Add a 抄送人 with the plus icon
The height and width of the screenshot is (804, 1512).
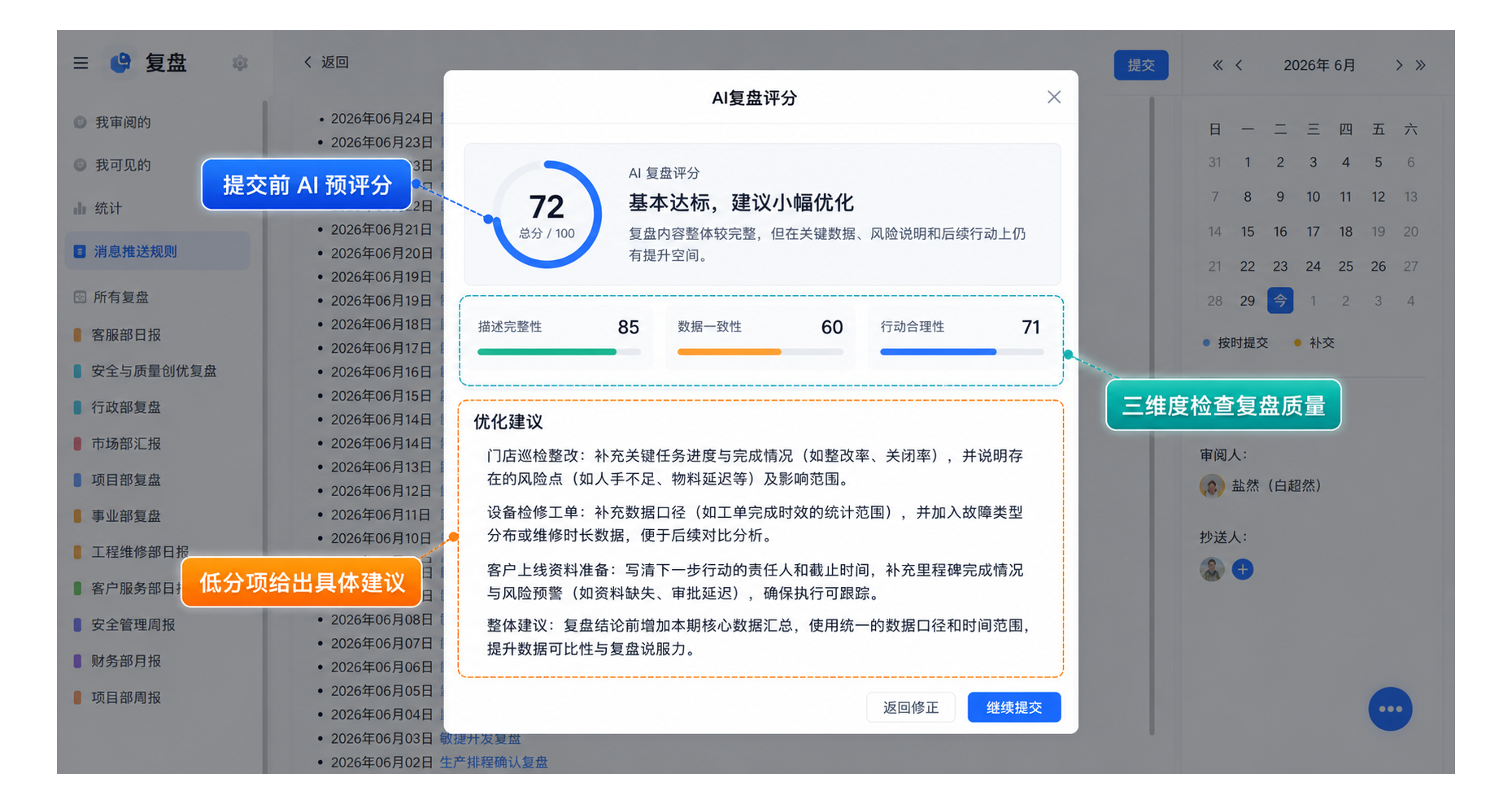coord(1242,569)
